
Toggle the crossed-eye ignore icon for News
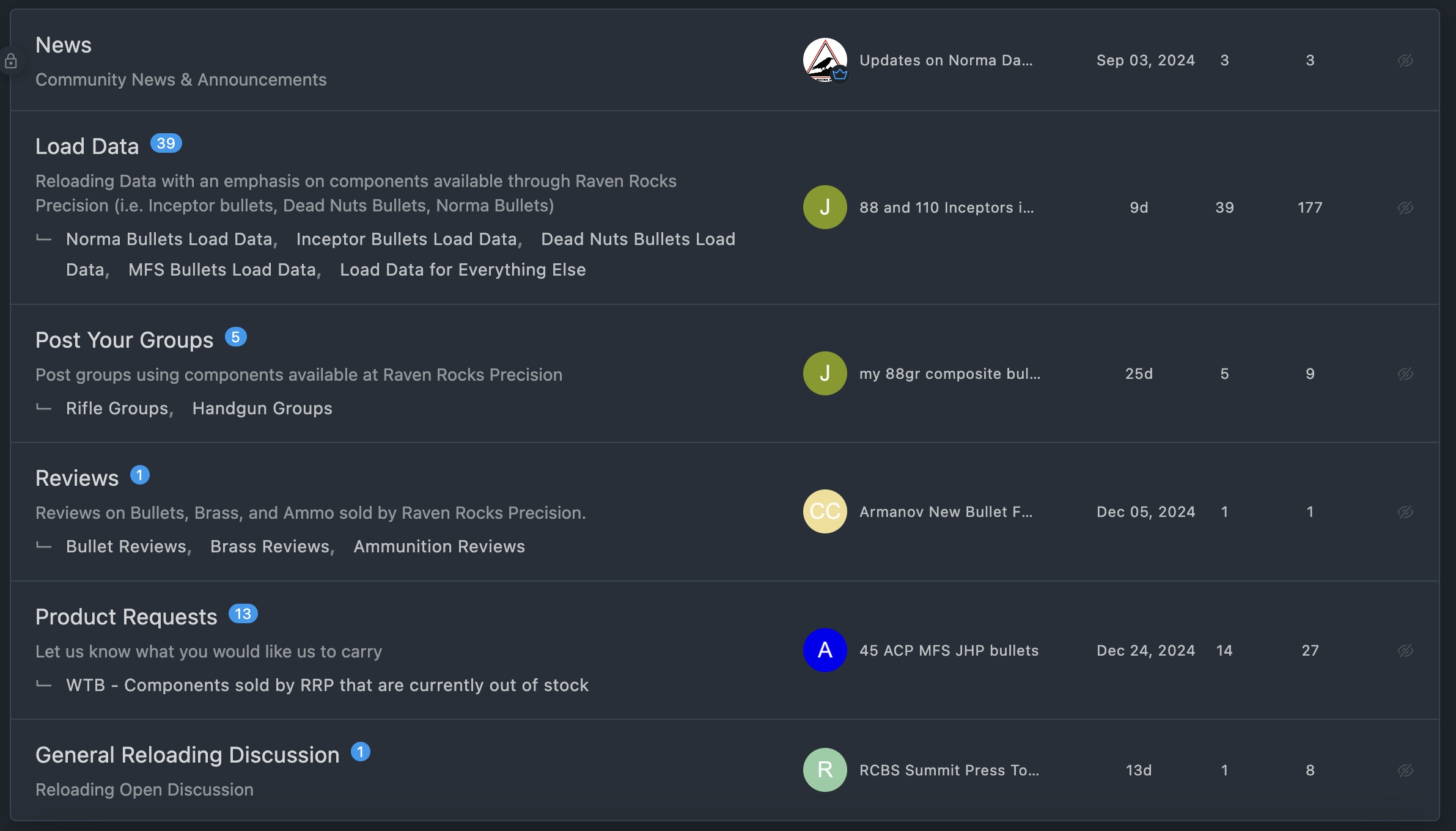1405,60
